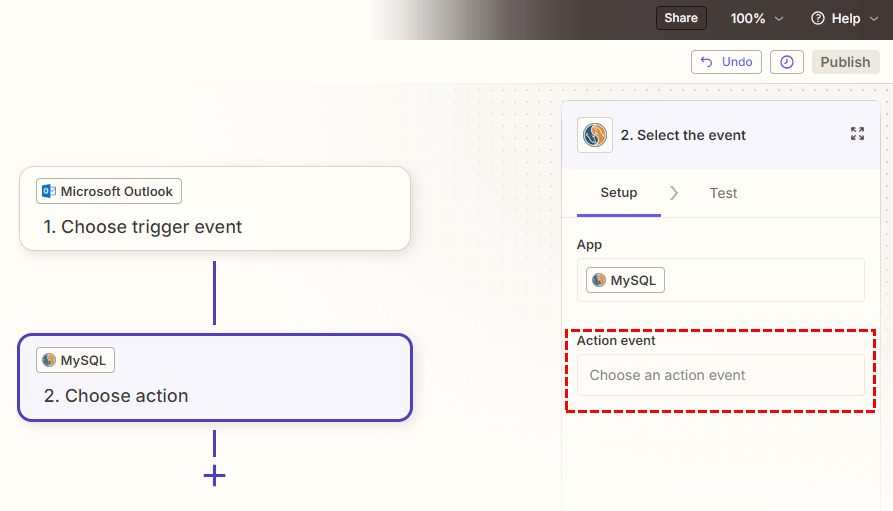893x511 pixels.
Task: Open the Action event dropdown field
Action: click(720, 376)
